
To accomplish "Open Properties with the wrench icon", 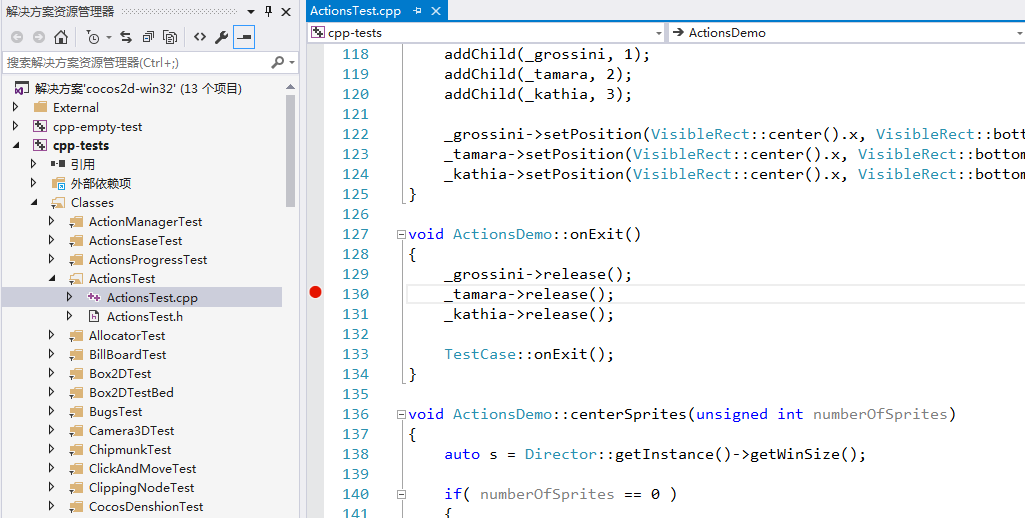I will (x=222, y=37).
